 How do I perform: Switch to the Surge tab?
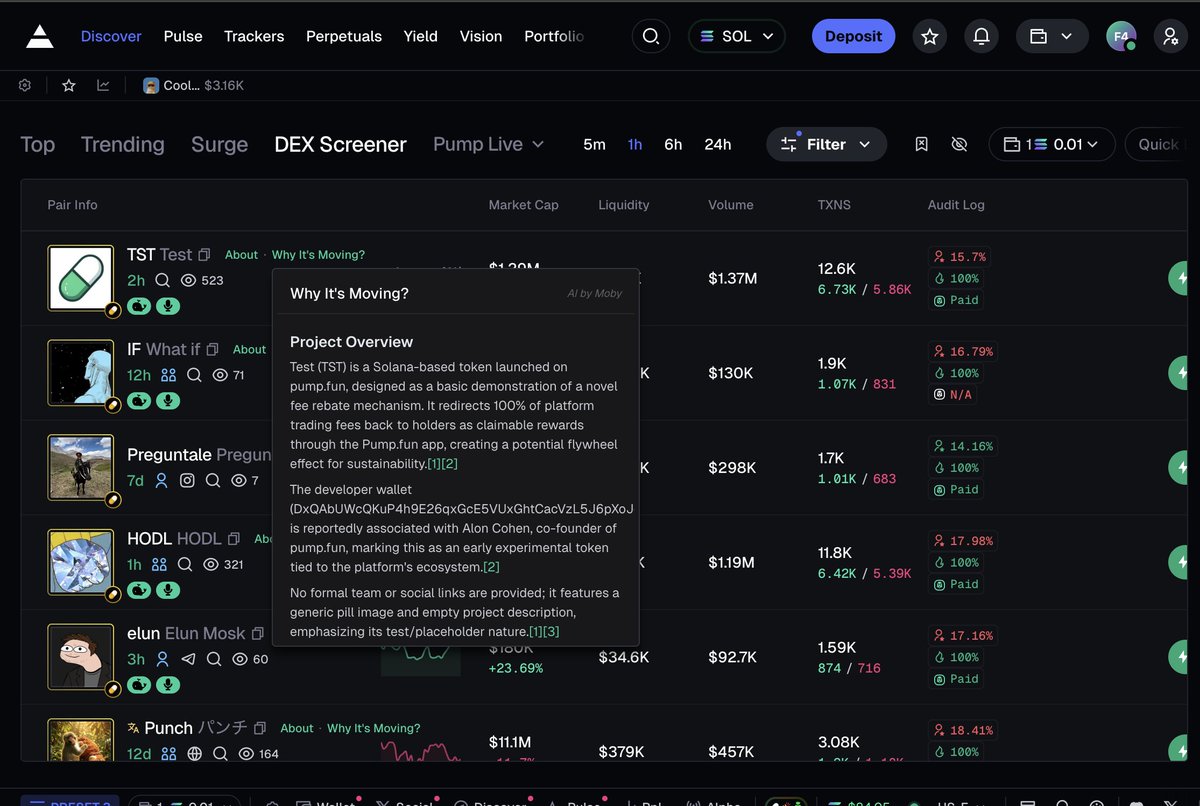(x=219, y=144)
